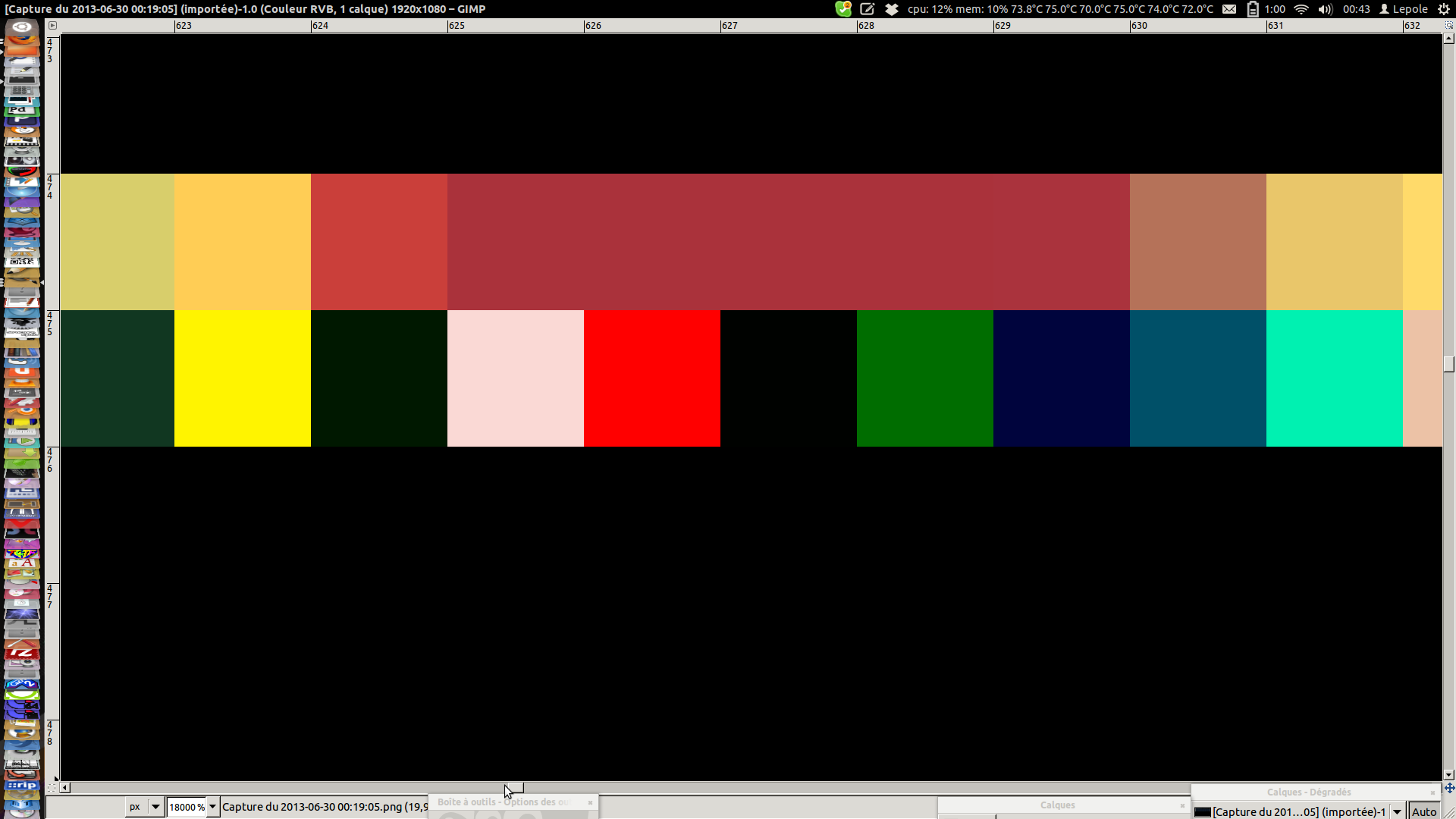Open the image selector dropdown in Calques dock
Image resolution: width=1456 pixels, height=819 pixels.
coord(1397,811)
